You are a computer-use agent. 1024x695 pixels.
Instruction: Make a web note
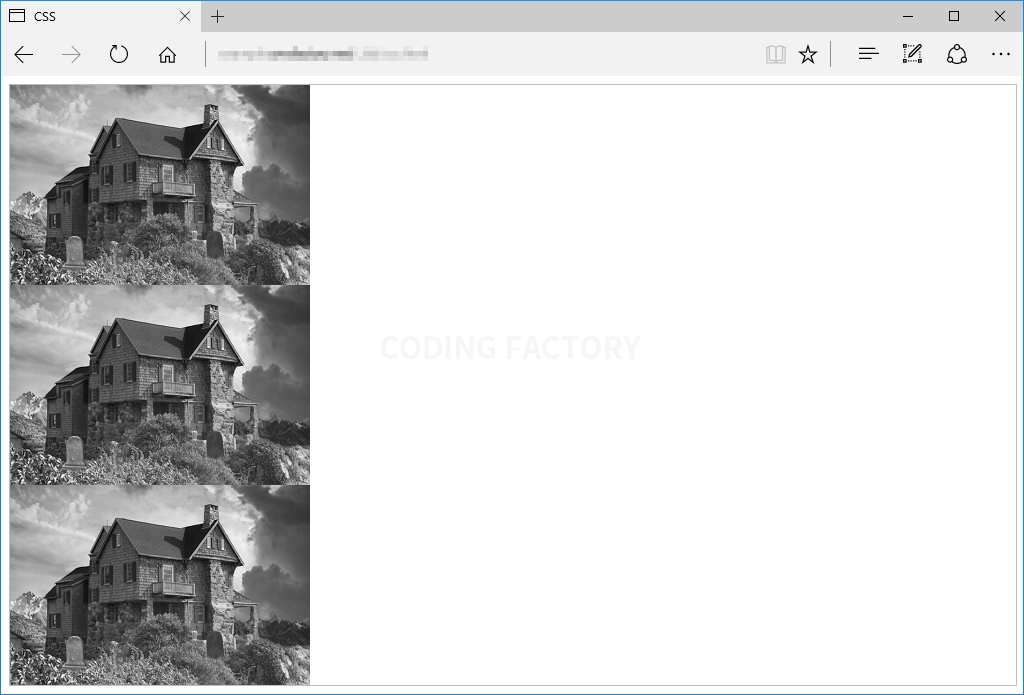point(912,54)
